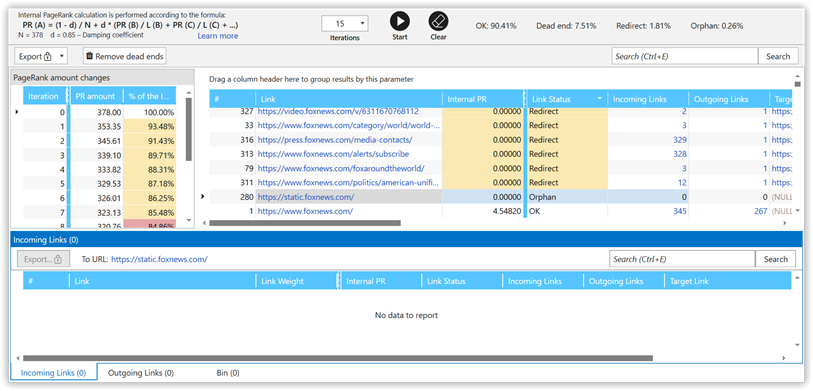Open the https://www.foxnews.com/ row link

305,211
